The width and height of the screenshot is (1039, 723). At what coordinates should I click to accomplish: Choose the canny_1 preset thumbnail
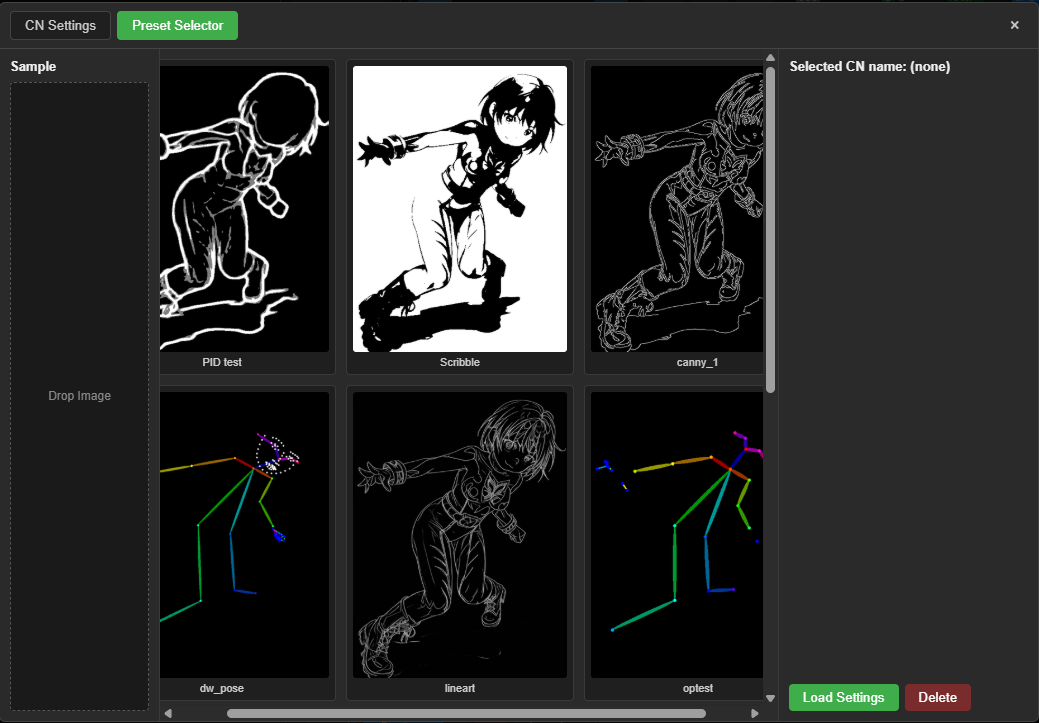pyautogui.click(x=677, y=209)
